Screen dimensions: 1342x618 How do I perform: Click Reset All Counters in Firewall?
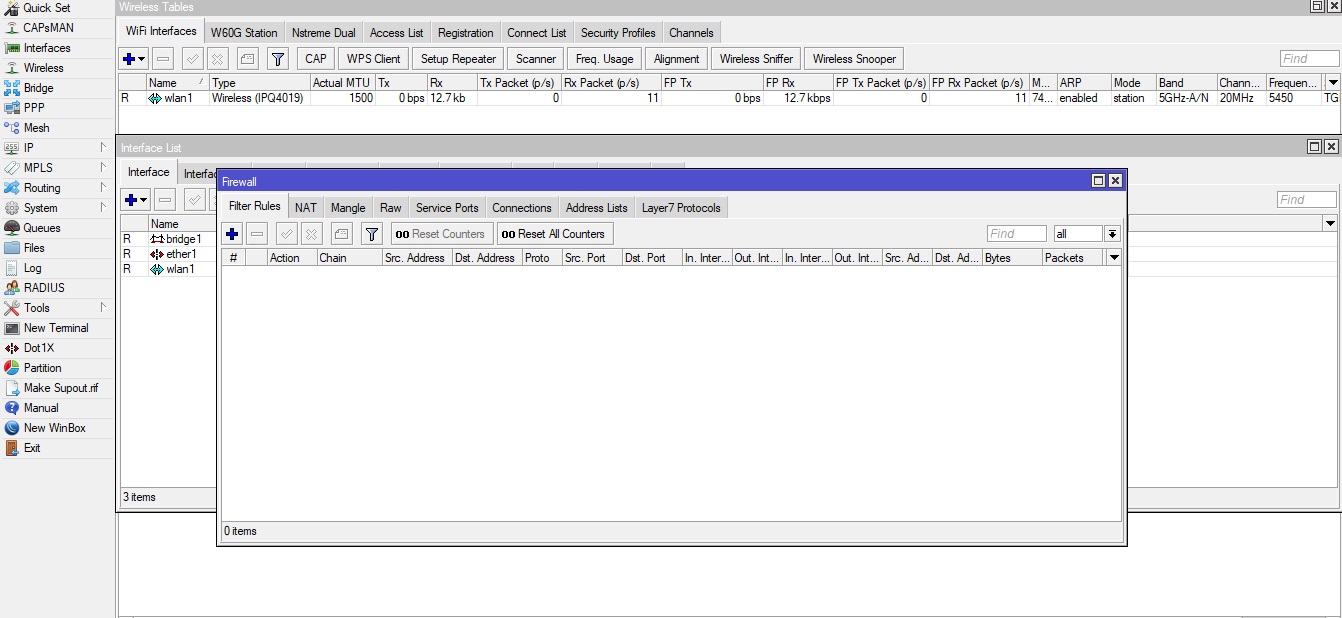(555, 234)
